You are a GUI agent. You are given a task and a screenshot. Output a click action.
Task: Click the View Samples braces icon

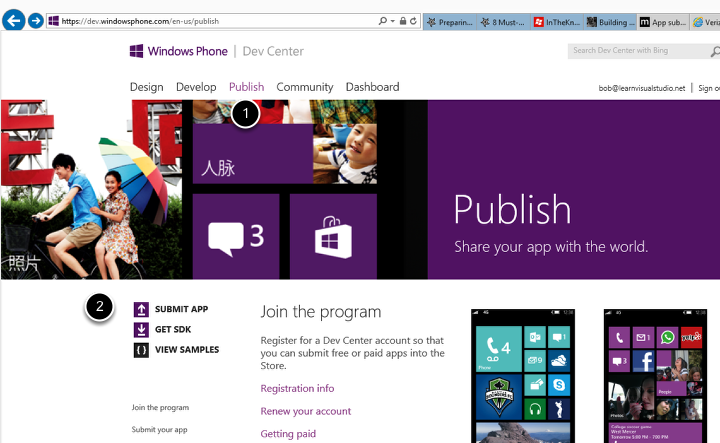coord(141,350)
